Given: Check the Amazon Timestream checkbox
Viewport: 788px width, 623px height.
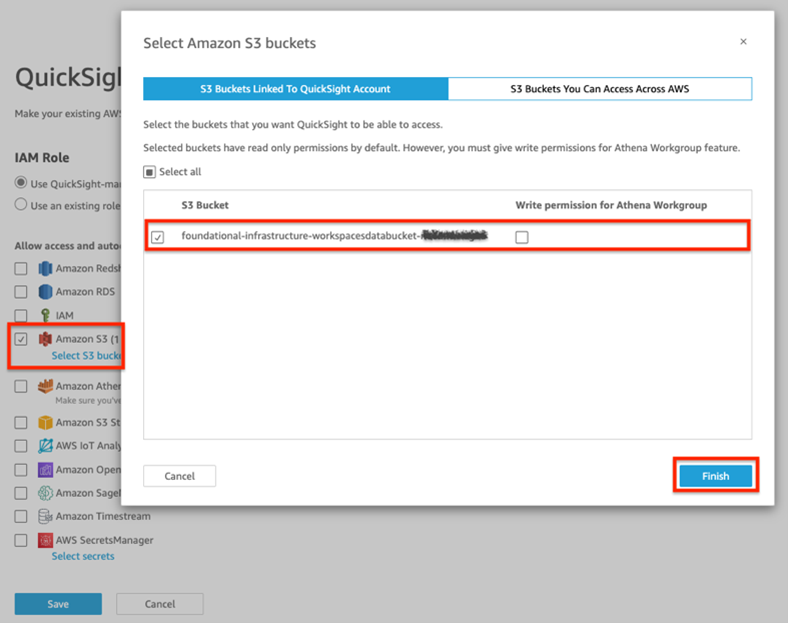Looking at the screenshot, I should 21,516.
